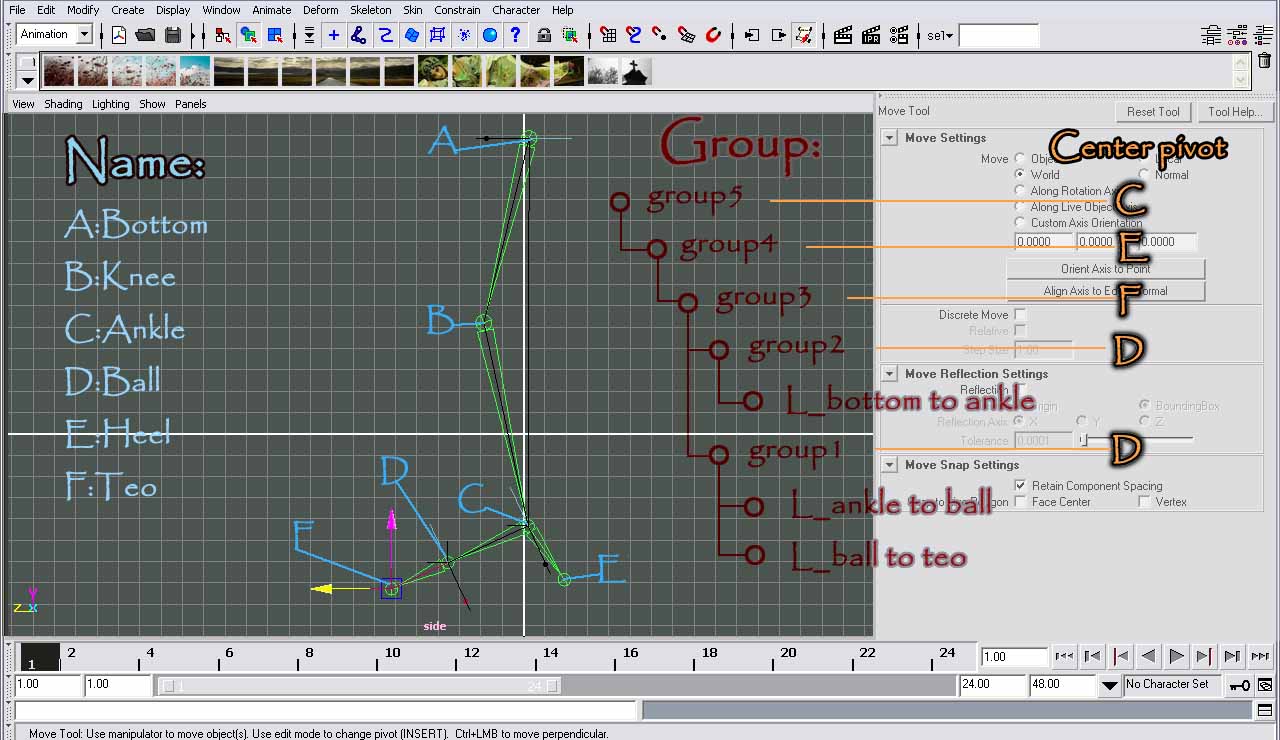Click the New Scene icon
Image resolution: width=1280 pixels, height=740 pixels.
(x=119, y=35)
